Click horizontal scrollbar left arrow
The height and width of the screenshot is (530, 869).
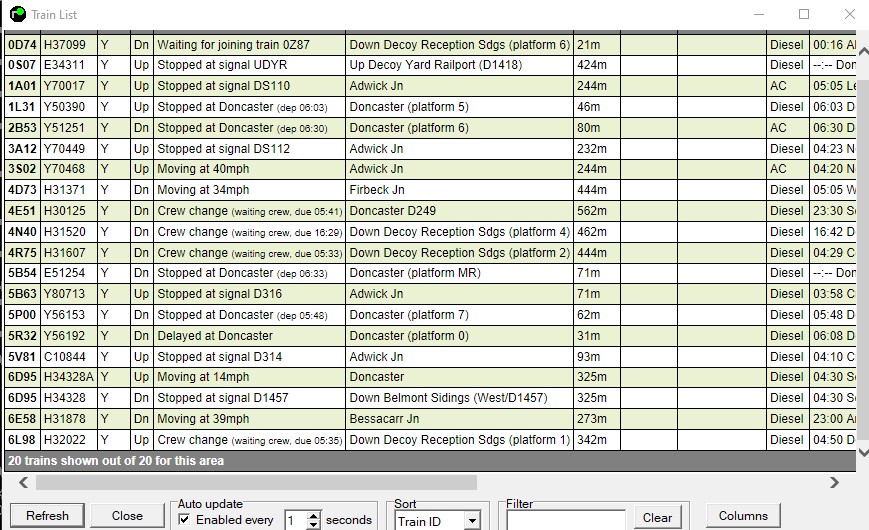click(x=23, y=482)
